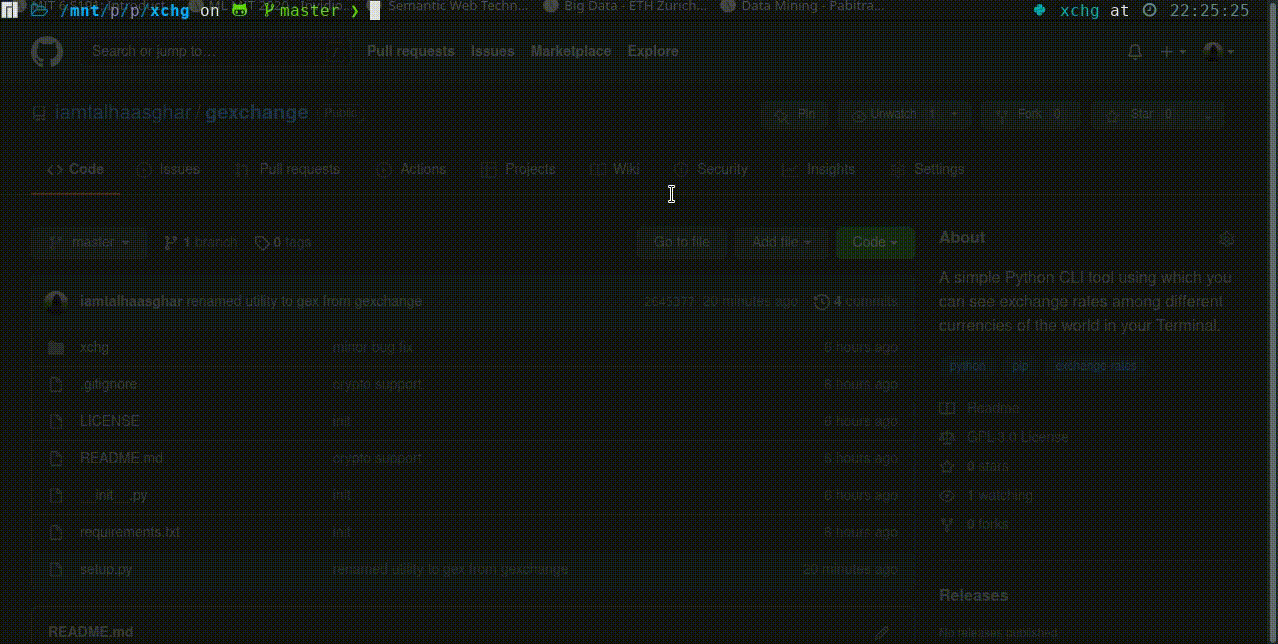Click the file icon for __init__.py

(56, 496)
